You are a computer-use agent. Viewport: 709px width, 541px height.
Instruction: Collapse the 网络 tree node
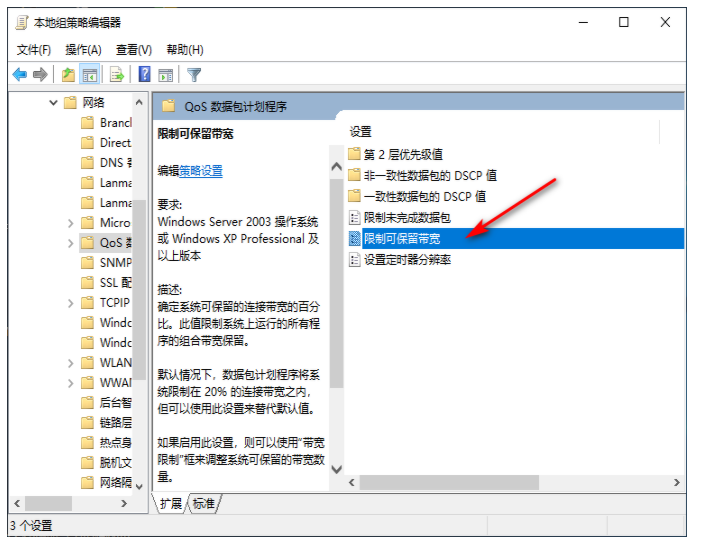[53, 103]
